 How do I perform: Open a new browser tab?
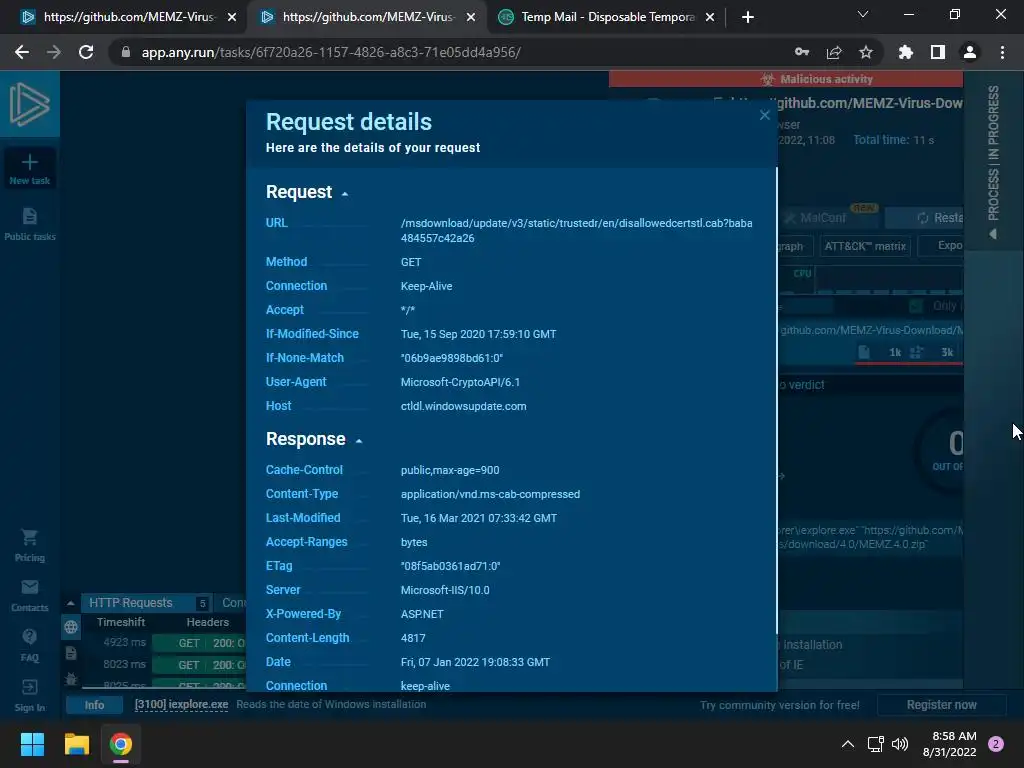pos(748,17)
